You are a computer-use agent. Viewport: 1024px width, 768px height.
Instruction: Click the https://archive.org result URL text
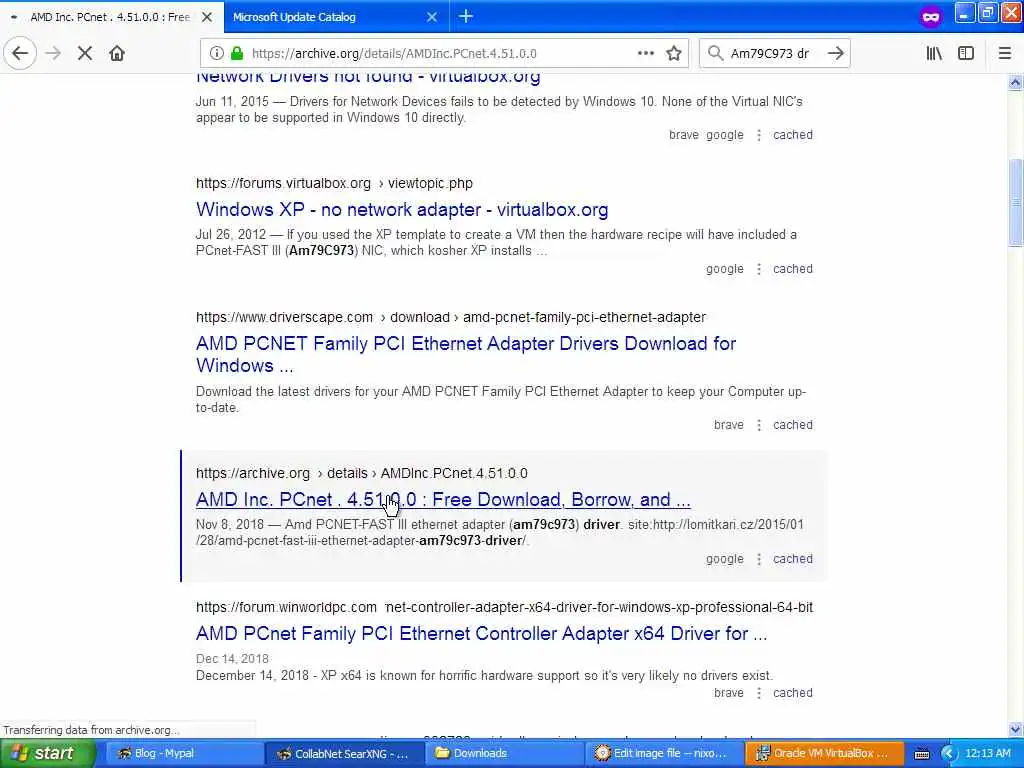point(253,473)
